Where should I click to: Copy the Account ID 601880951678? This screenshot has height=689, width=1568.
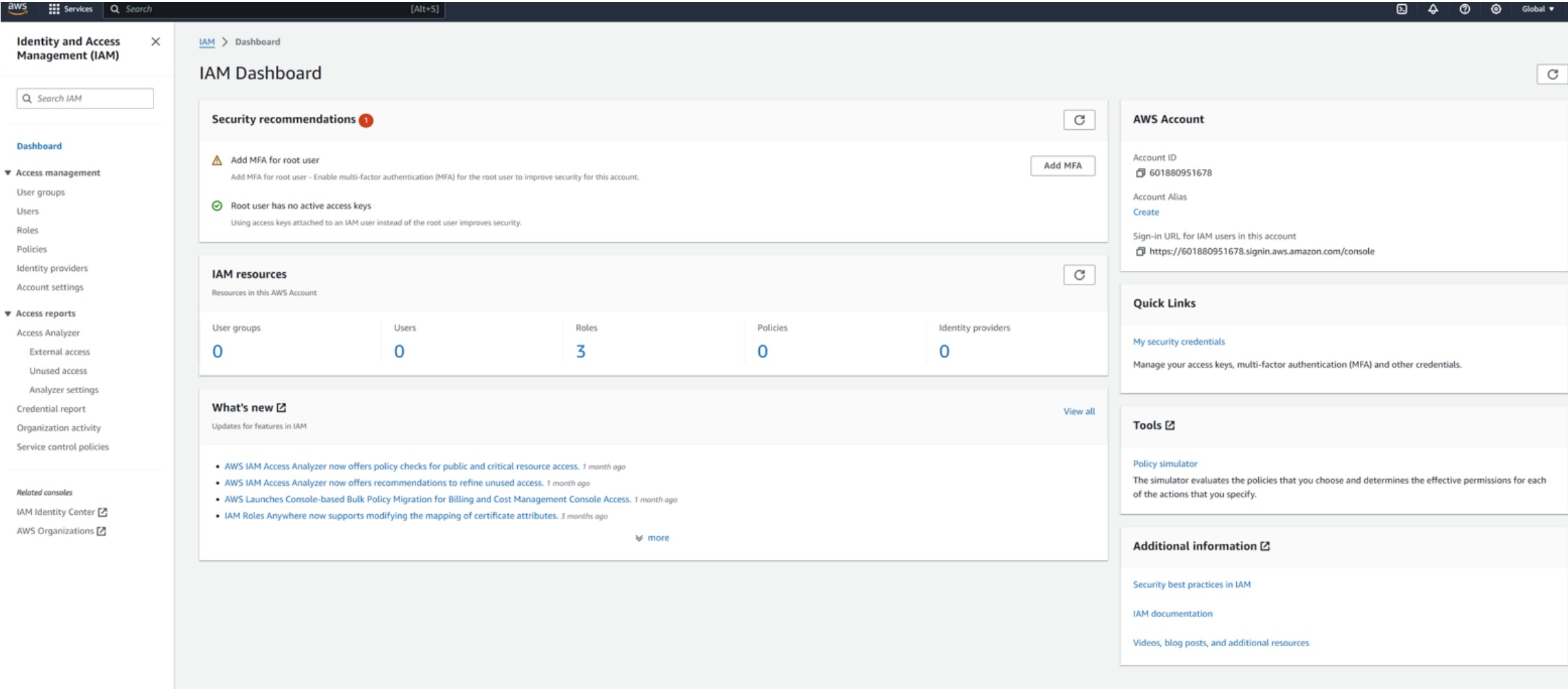click(x=1140, y=173)
